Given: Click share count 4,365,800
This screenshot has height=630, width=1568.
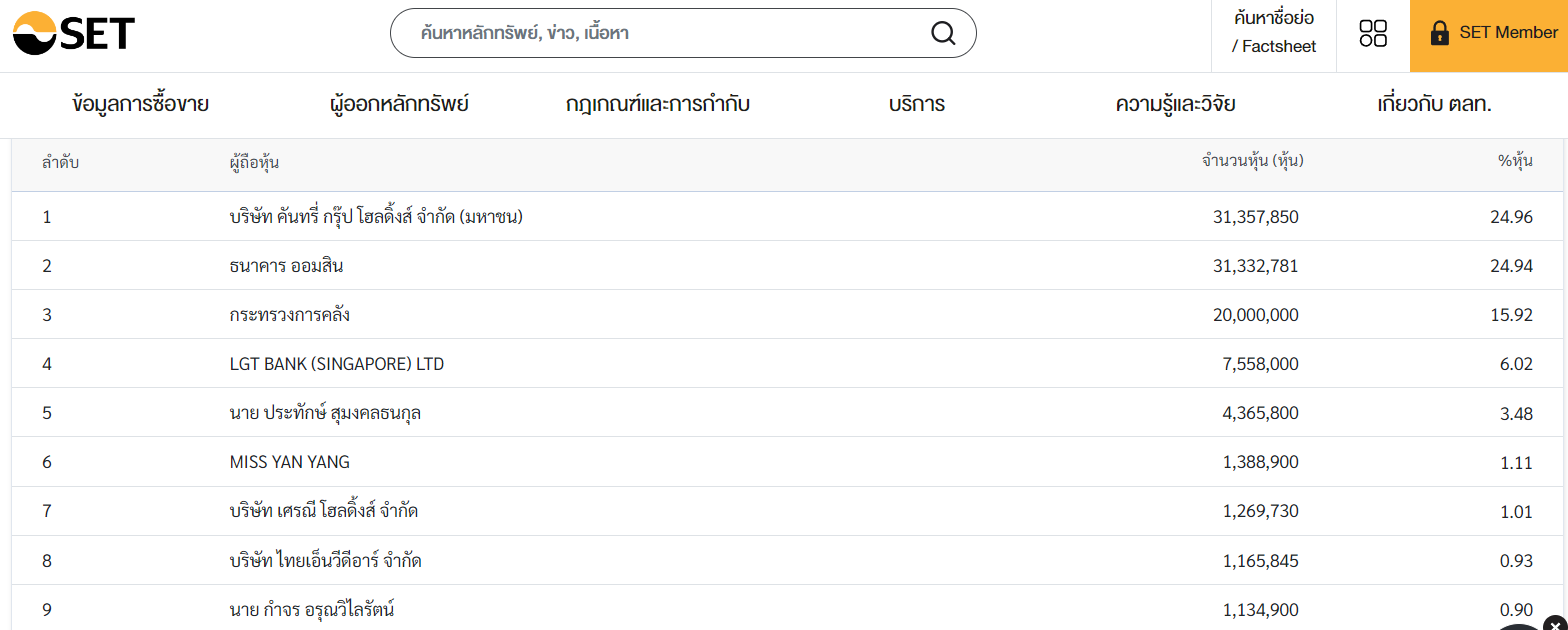Looking at the screenshot, I should click(1260, 413).
